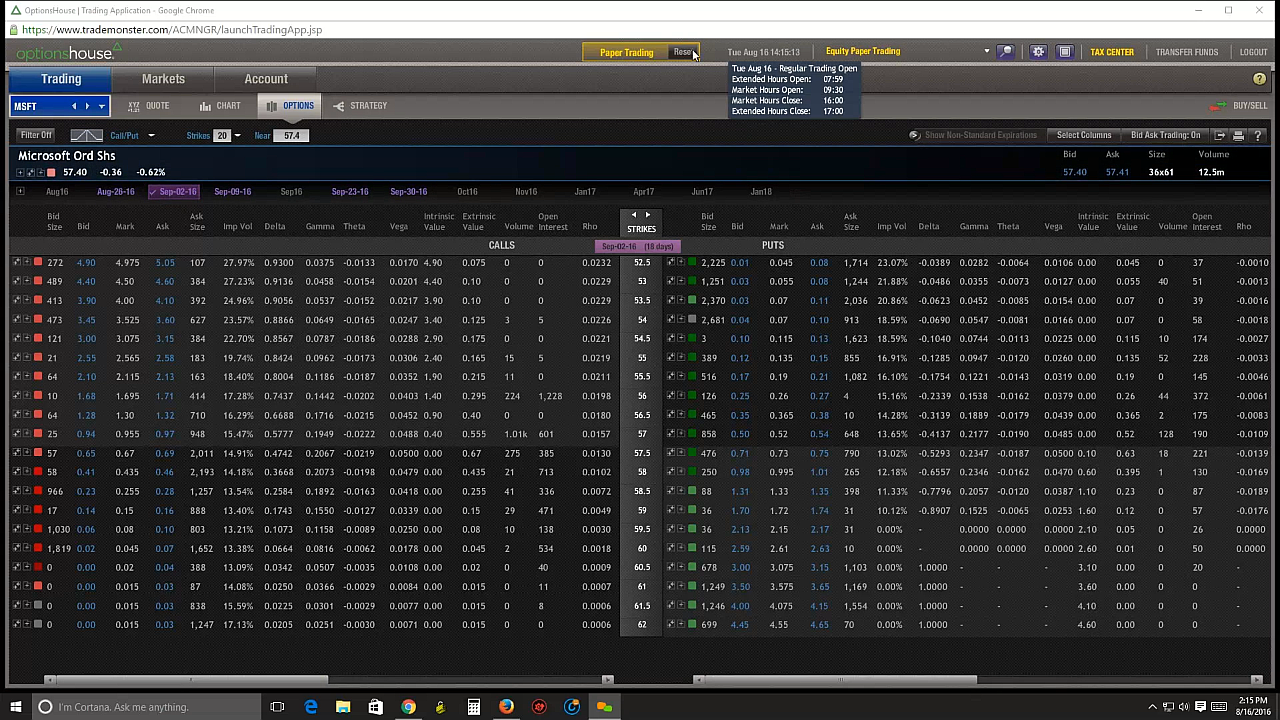The width and height of the screenshot is (1280, 720).
Task: Open Strikes count dropdown arrow
Action: point(237,136)
